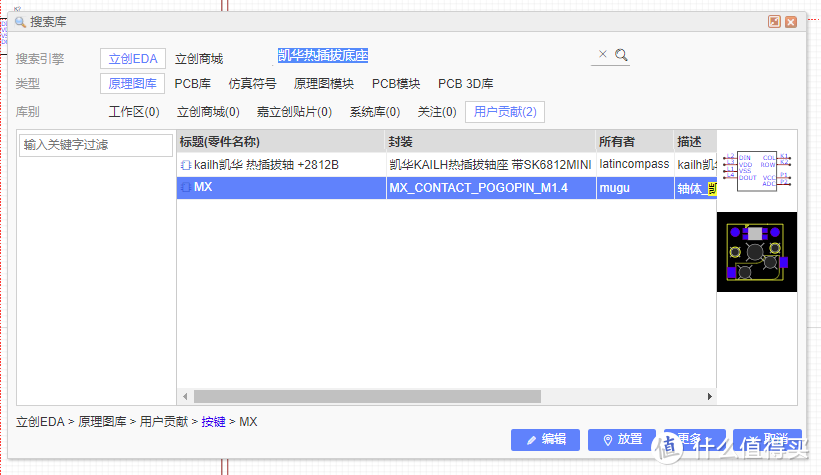Click the 取消 button

click(768, 439)
